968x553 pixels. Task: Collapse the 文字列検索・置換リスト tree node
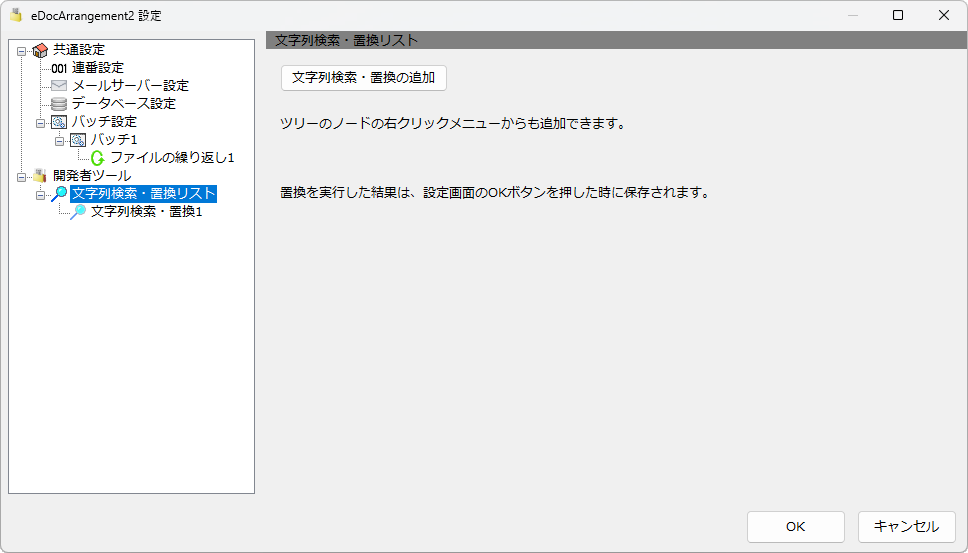40,195
